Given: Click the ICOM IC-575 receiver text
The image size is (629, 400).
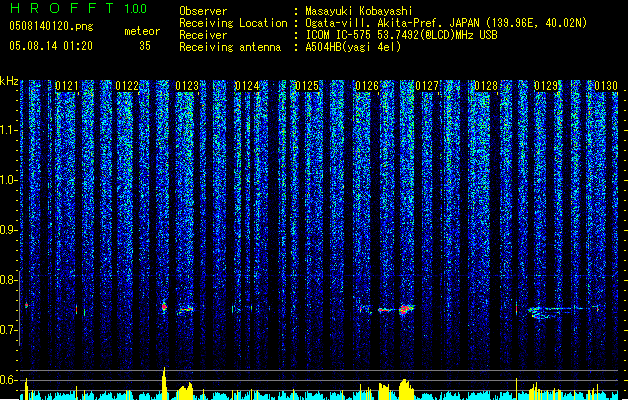Looking at the screenshot, I should click(401, 35).
